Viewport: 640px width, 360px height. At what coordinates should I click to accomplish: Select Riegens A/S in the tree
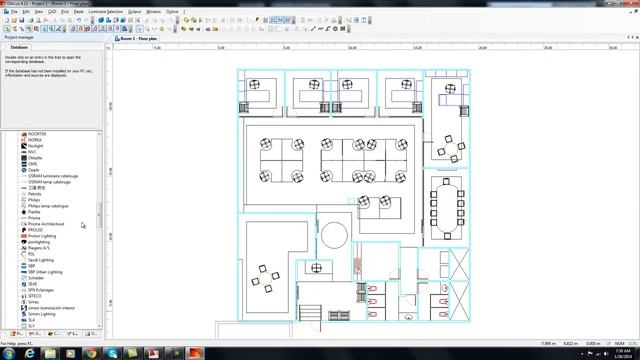[x=38, y=248]
